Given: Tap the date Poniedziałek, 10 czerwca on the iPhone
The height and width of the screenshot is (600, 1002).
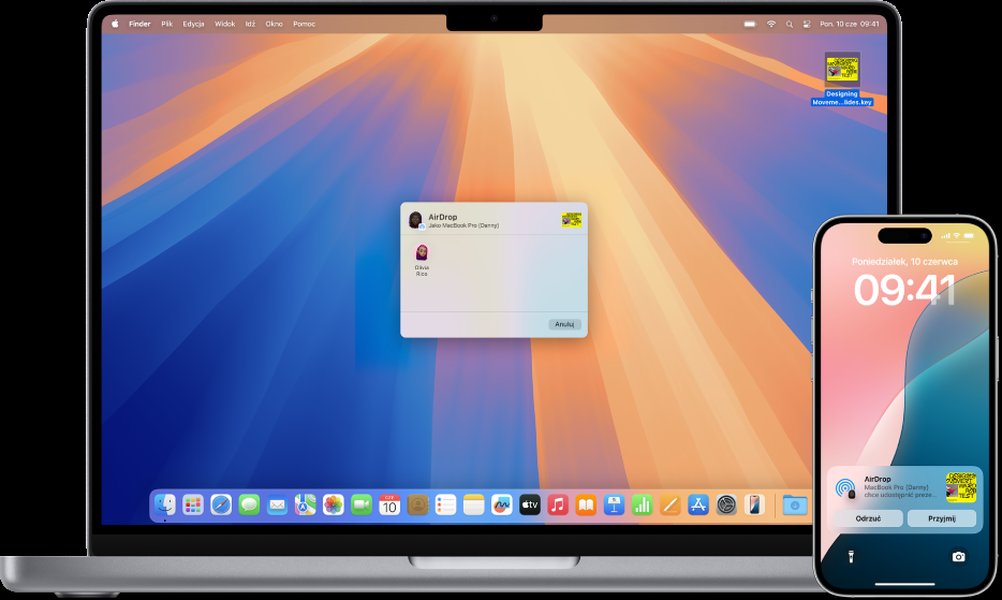Looking at the screenshot, I should [905, 261].
